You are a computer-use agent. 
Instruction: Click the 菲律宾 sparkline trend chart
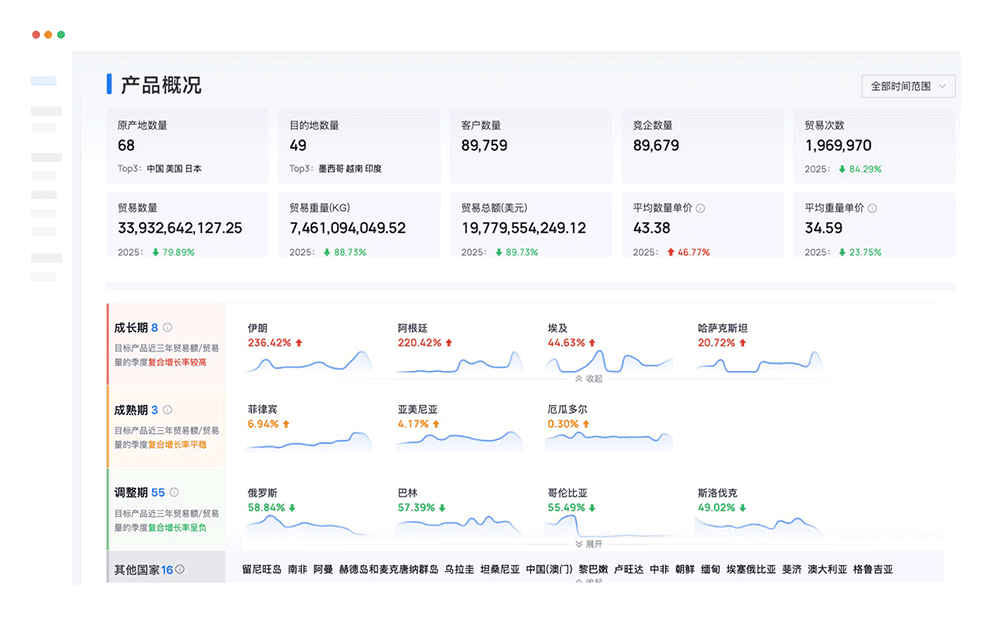pyautogui.click(x=309, y=440)
